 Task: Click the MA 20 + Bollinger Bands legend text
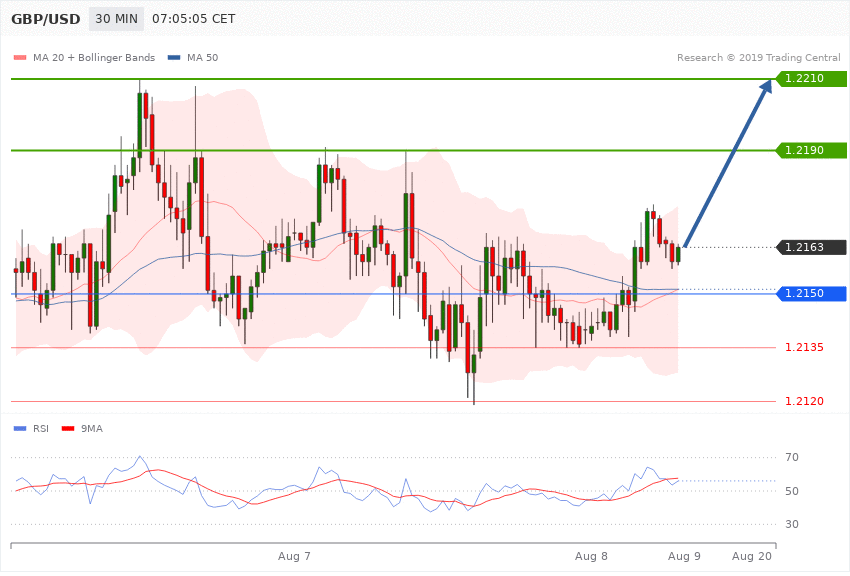coord(94,57)
